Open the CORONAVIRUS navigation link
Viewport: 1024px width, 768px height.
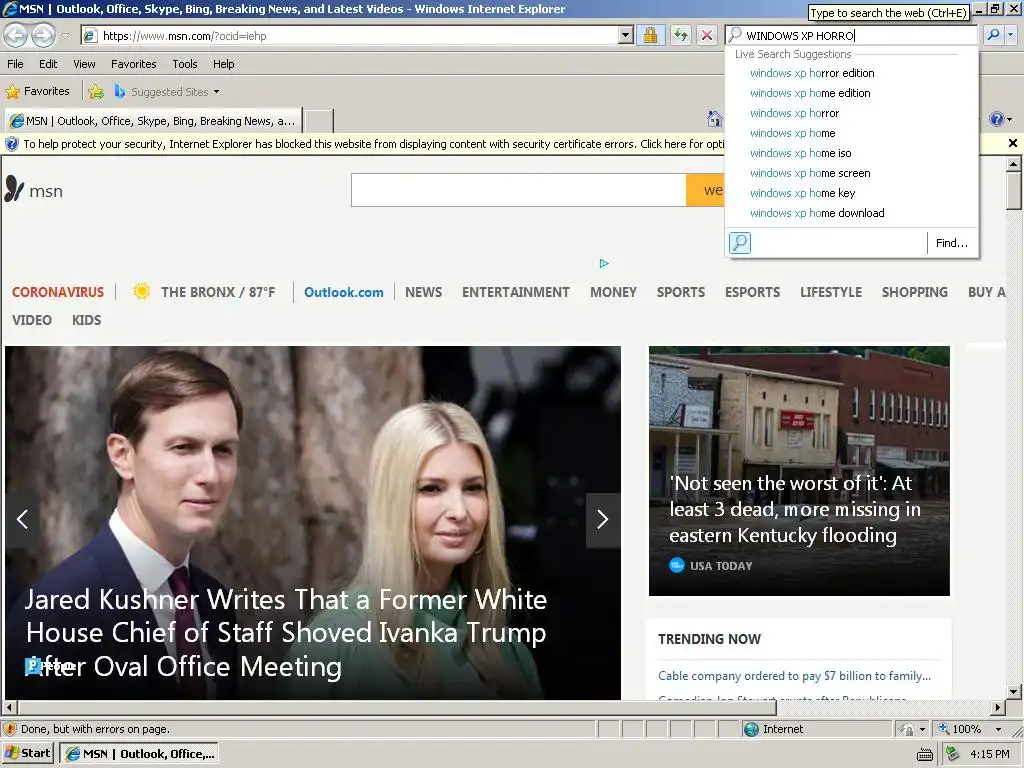pyautogui.click(x=57, y=292)
